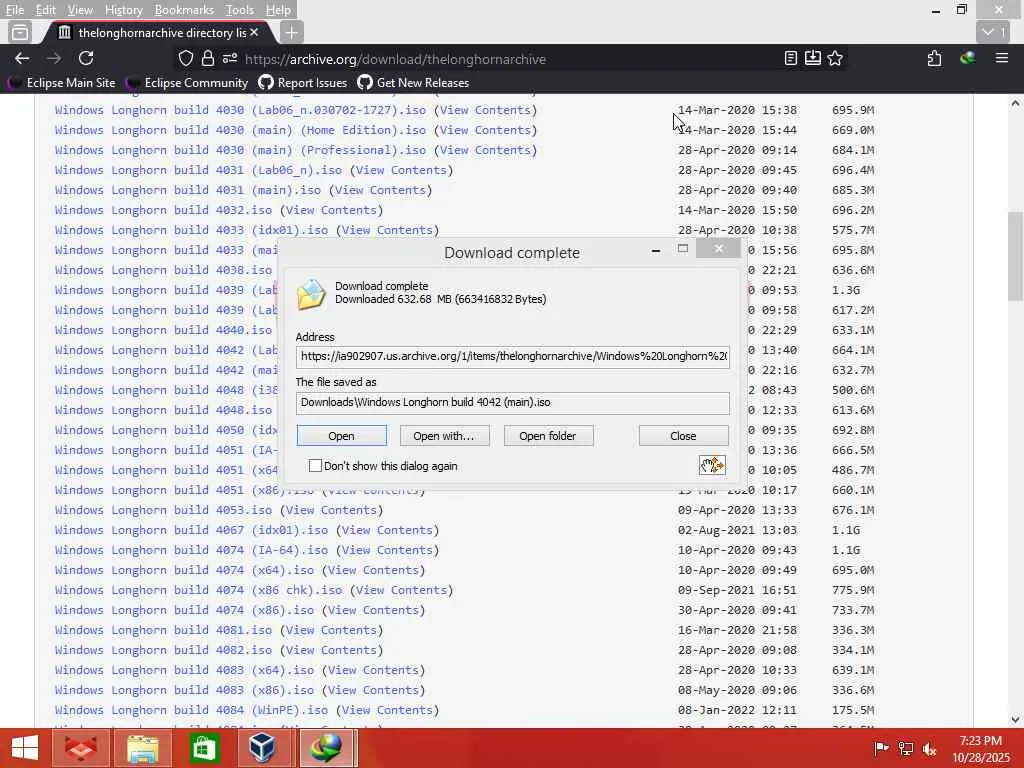The image size is (1024, 768).
Task: Open Report Issues bookmark
Action: point(302,83)
